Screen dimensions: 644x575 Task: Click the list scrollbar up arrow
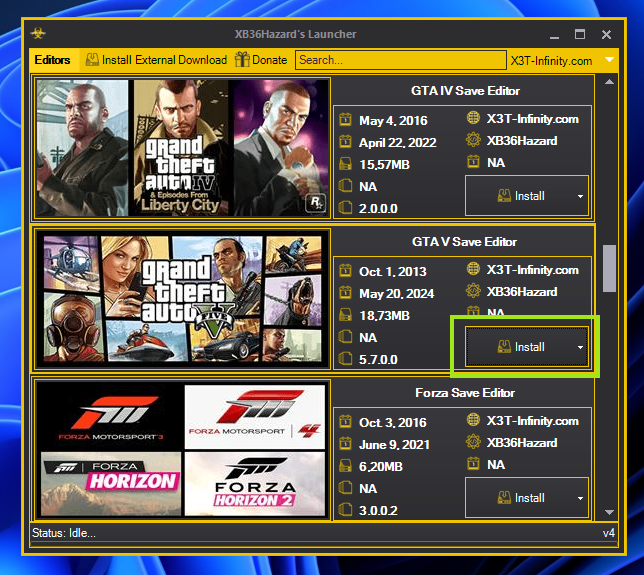[x=610, y=82]
